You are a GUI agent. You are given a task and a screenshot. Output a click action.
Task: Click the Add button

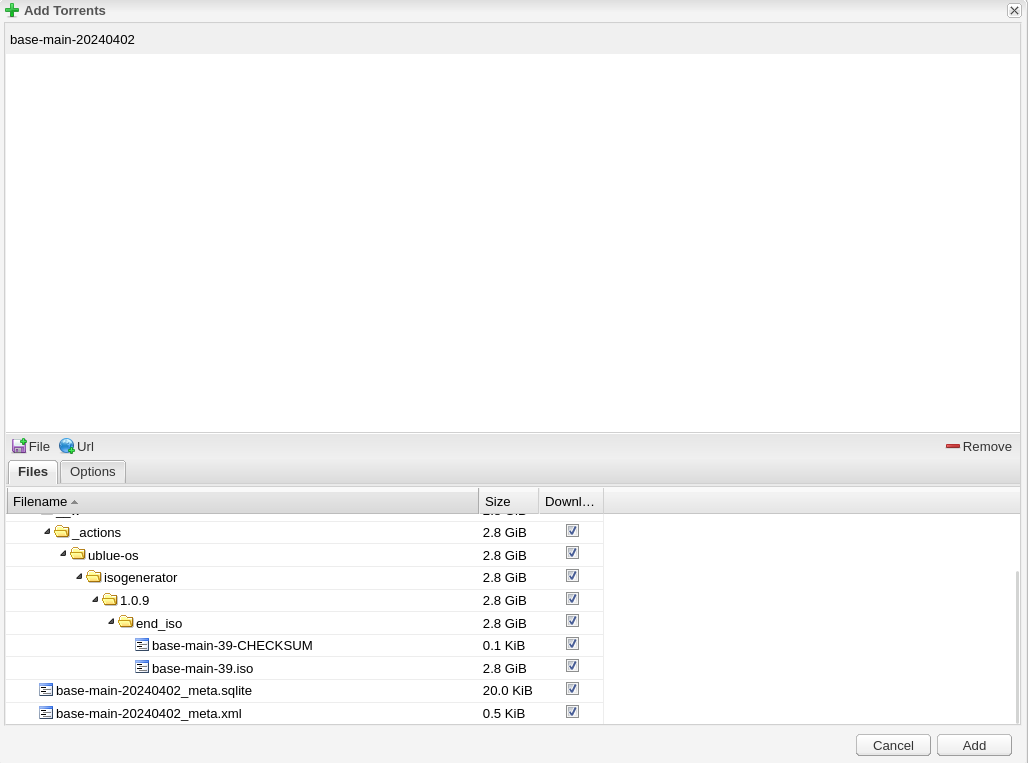pos(974,745)
